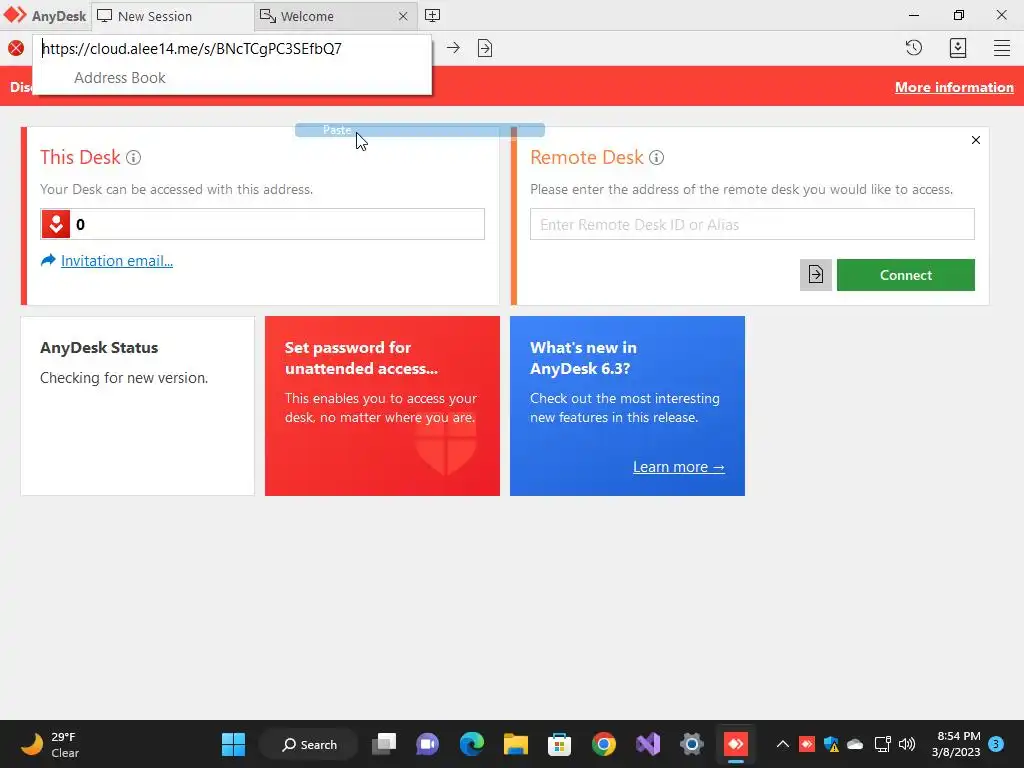Click the AnyDesk icon in the system tray
Image resolution: width=1024 pixels, height=768 pixels.
pyautogui.click(x=807, y=744)
